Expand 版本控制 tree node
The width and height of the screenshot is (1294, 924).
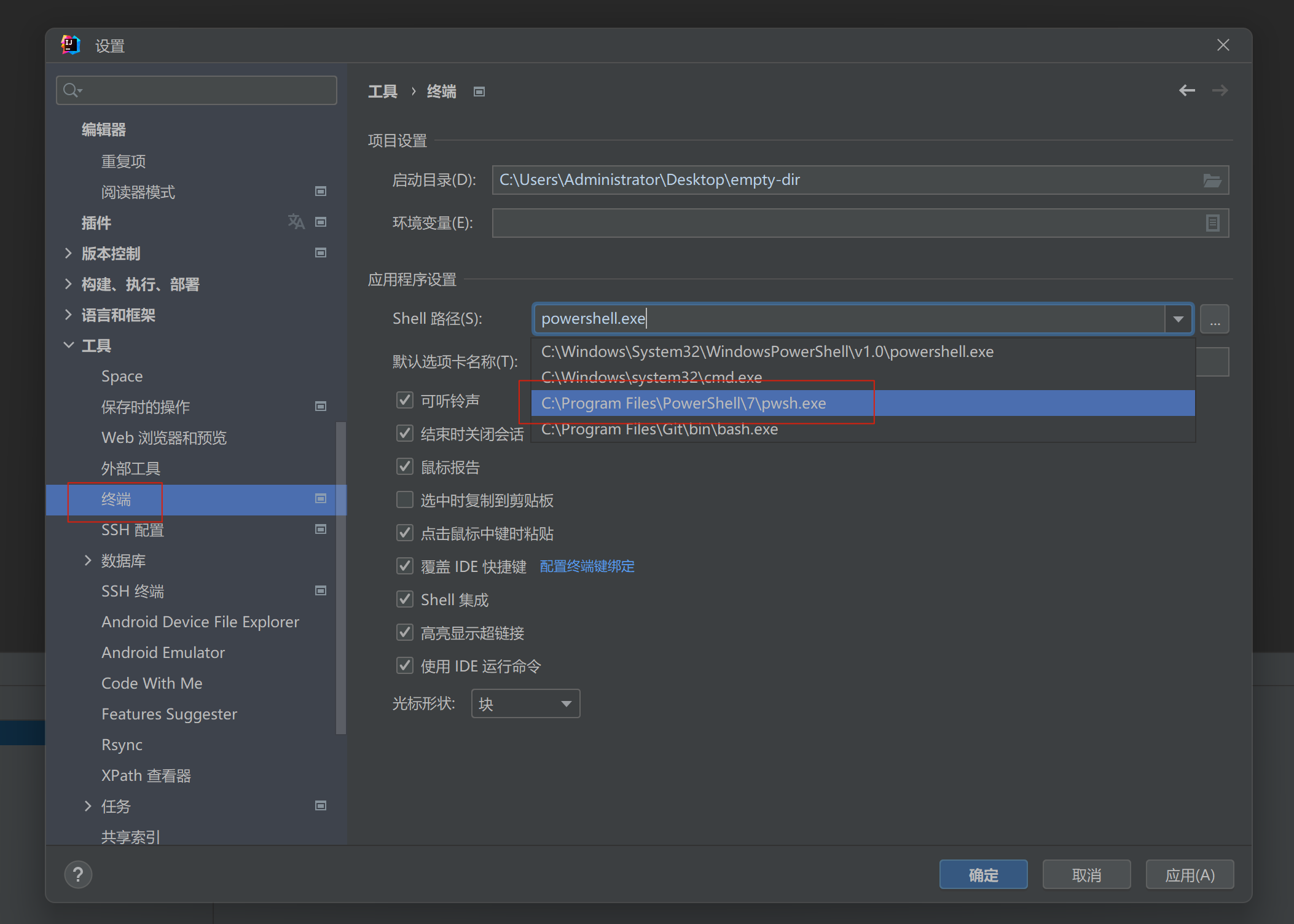(68, 253)
